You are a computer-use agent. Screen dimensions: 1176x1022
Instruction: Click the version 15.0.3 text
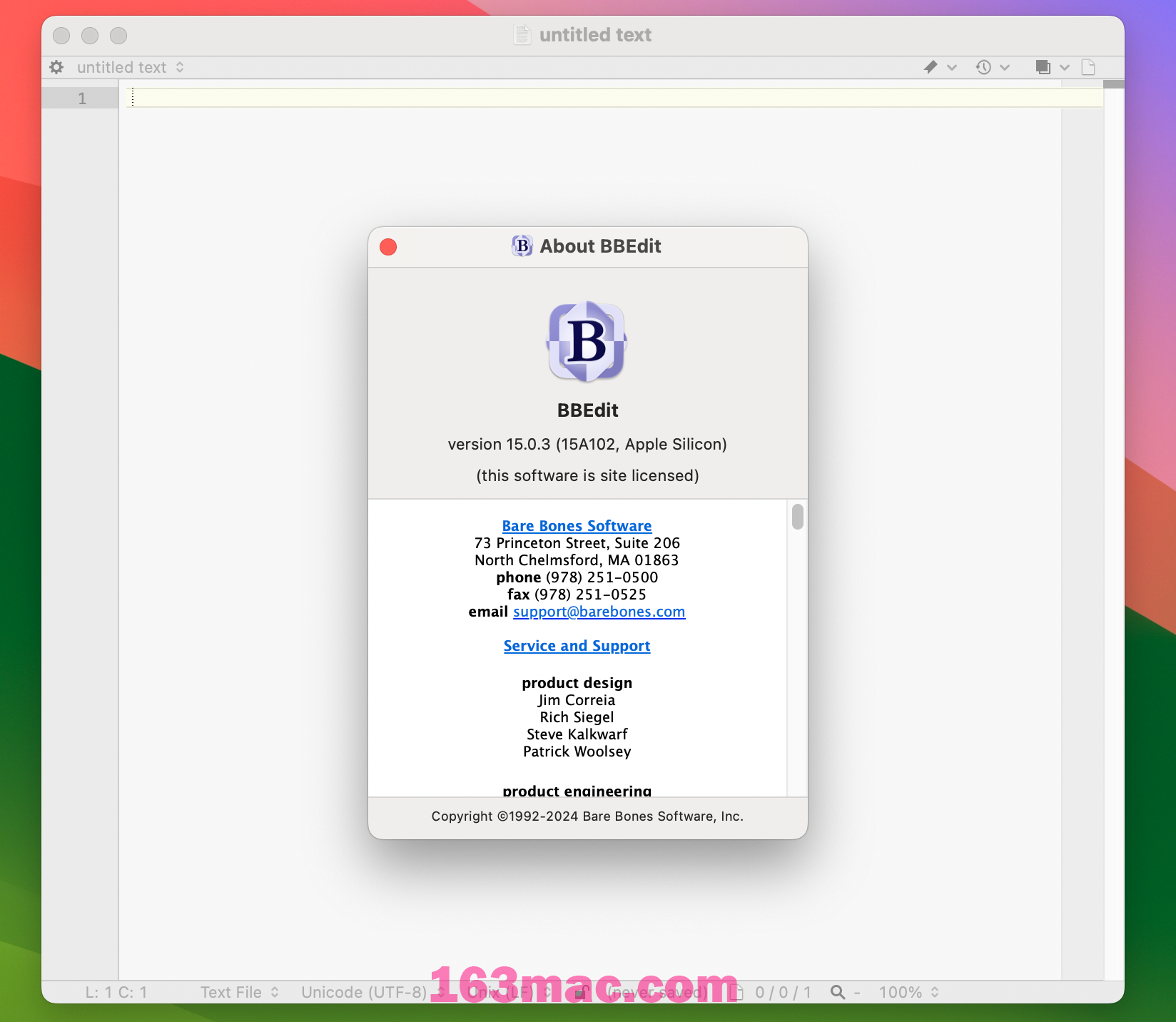pos(587,444)
